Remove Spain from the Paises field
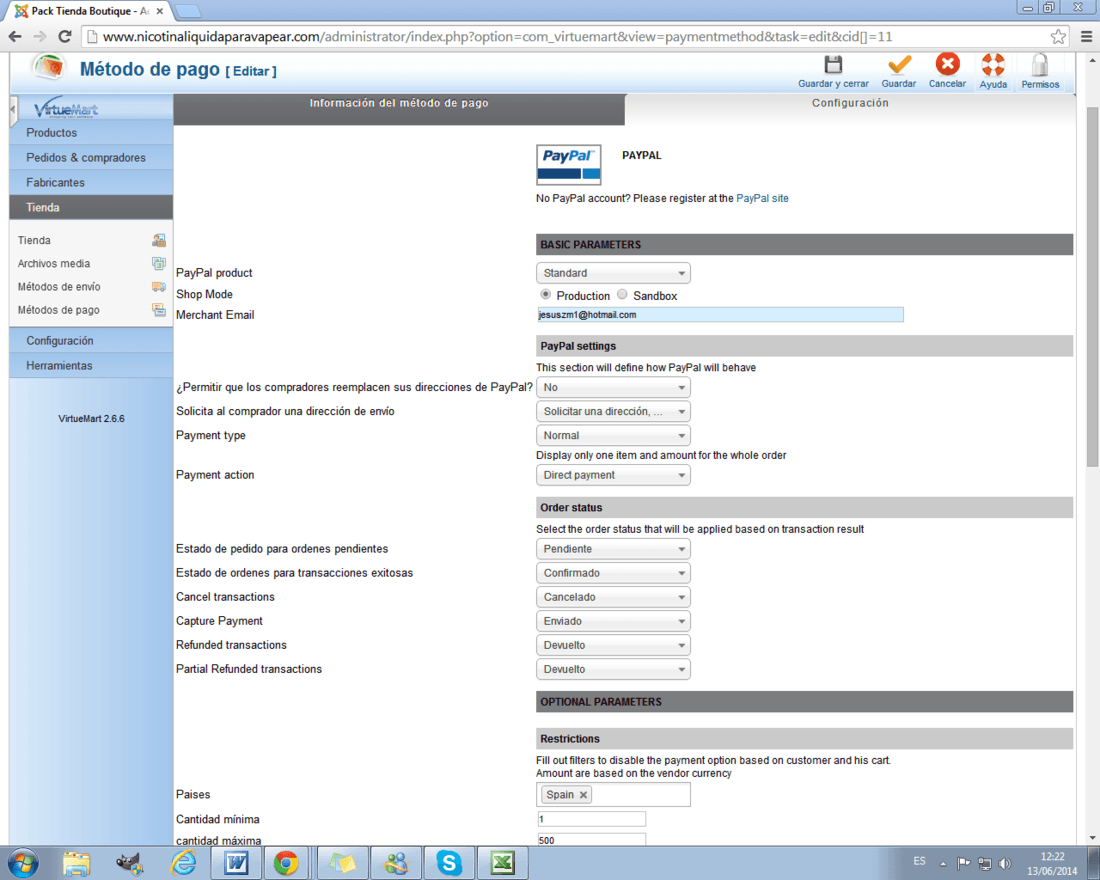The image size is (1100, 880). (x=583, y=794)
